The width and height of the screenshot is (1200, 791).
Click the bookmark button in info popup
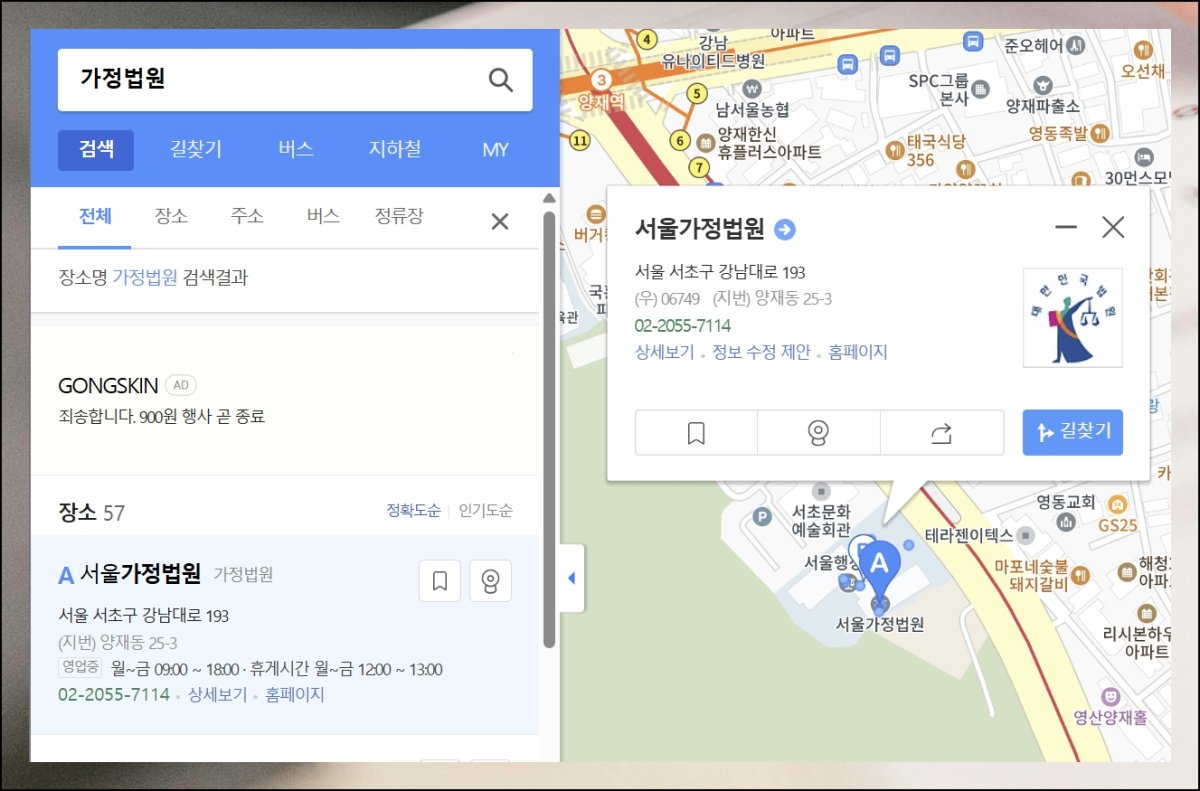[x=696, y=433]
